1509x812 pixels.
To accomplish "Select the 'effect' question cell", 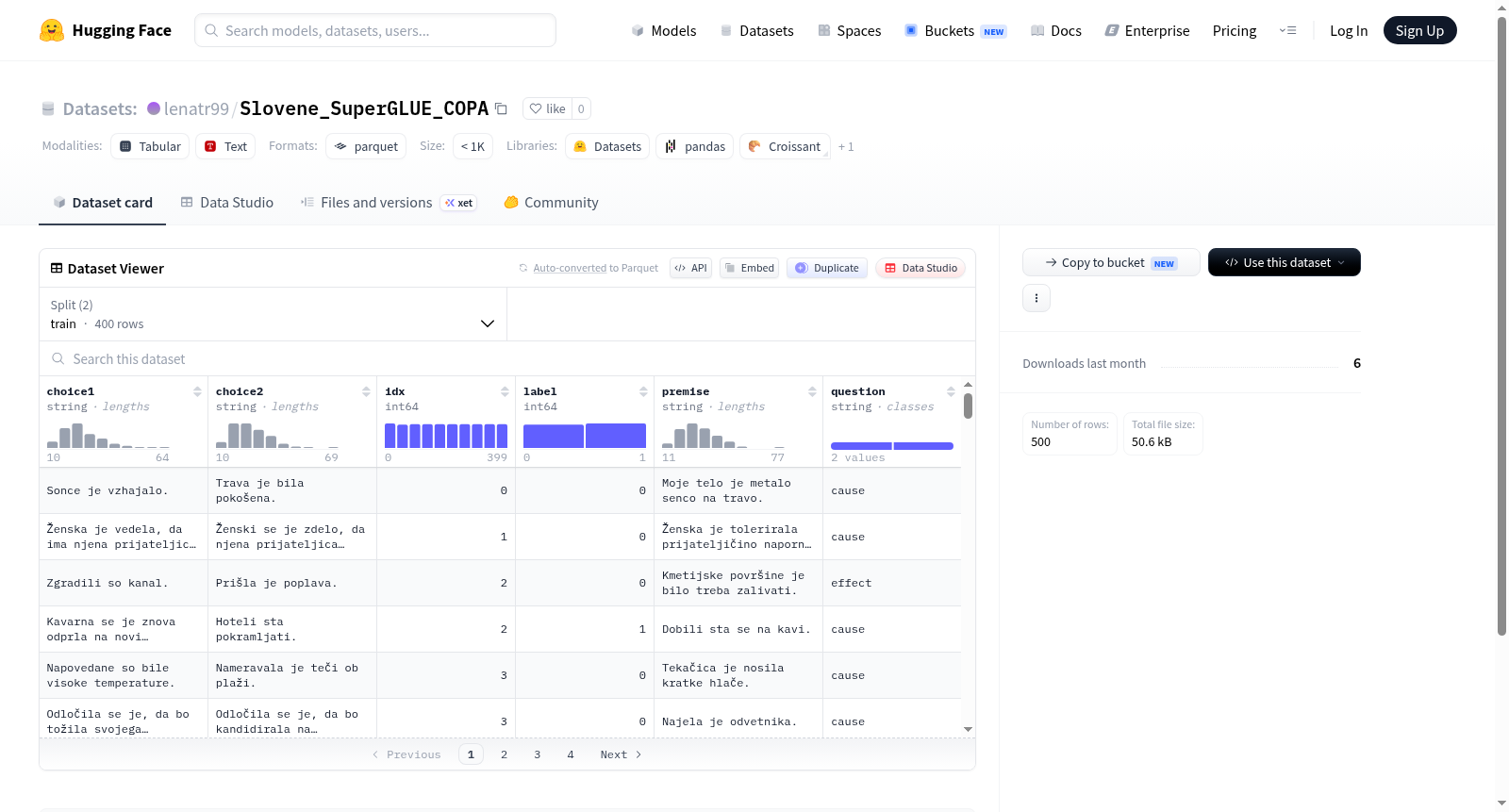I will [892, 583].
